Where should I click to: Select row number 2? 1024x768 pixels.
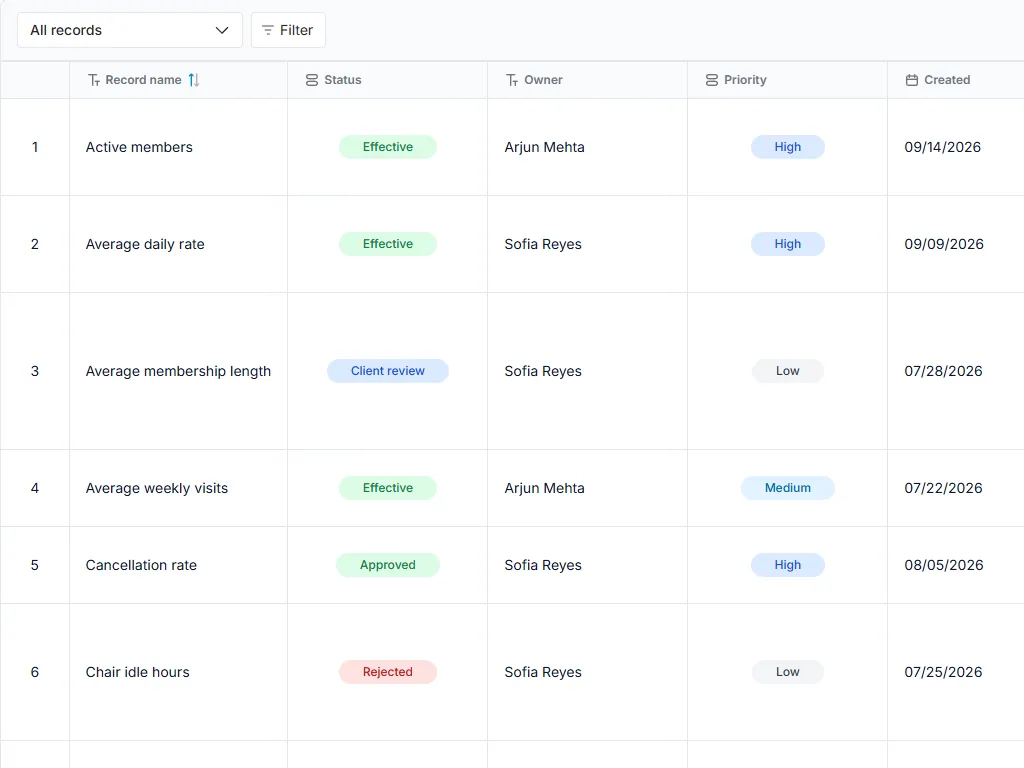[35, 244]
